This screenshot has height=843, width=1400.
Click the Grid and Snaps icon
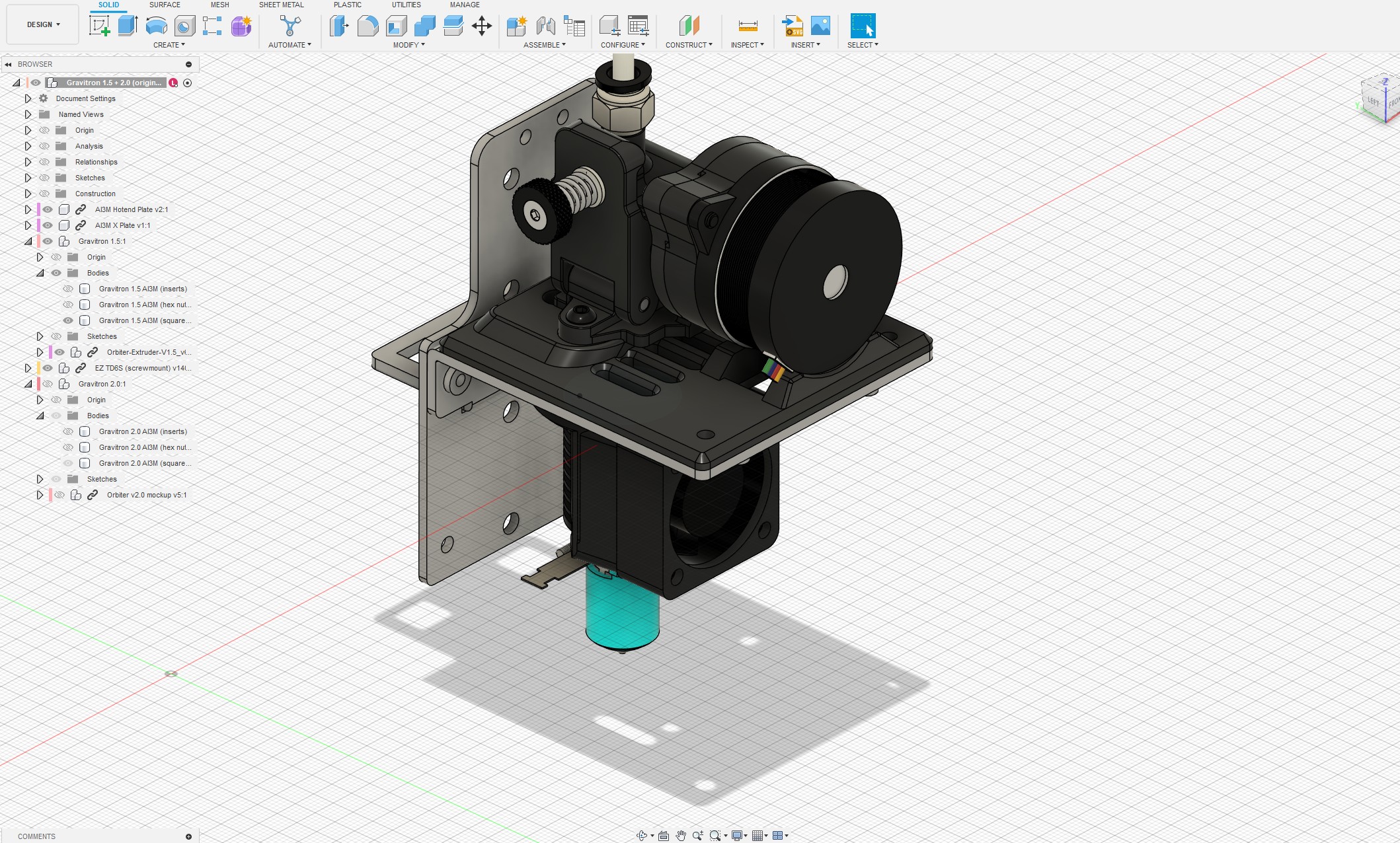tap(758, 836)
